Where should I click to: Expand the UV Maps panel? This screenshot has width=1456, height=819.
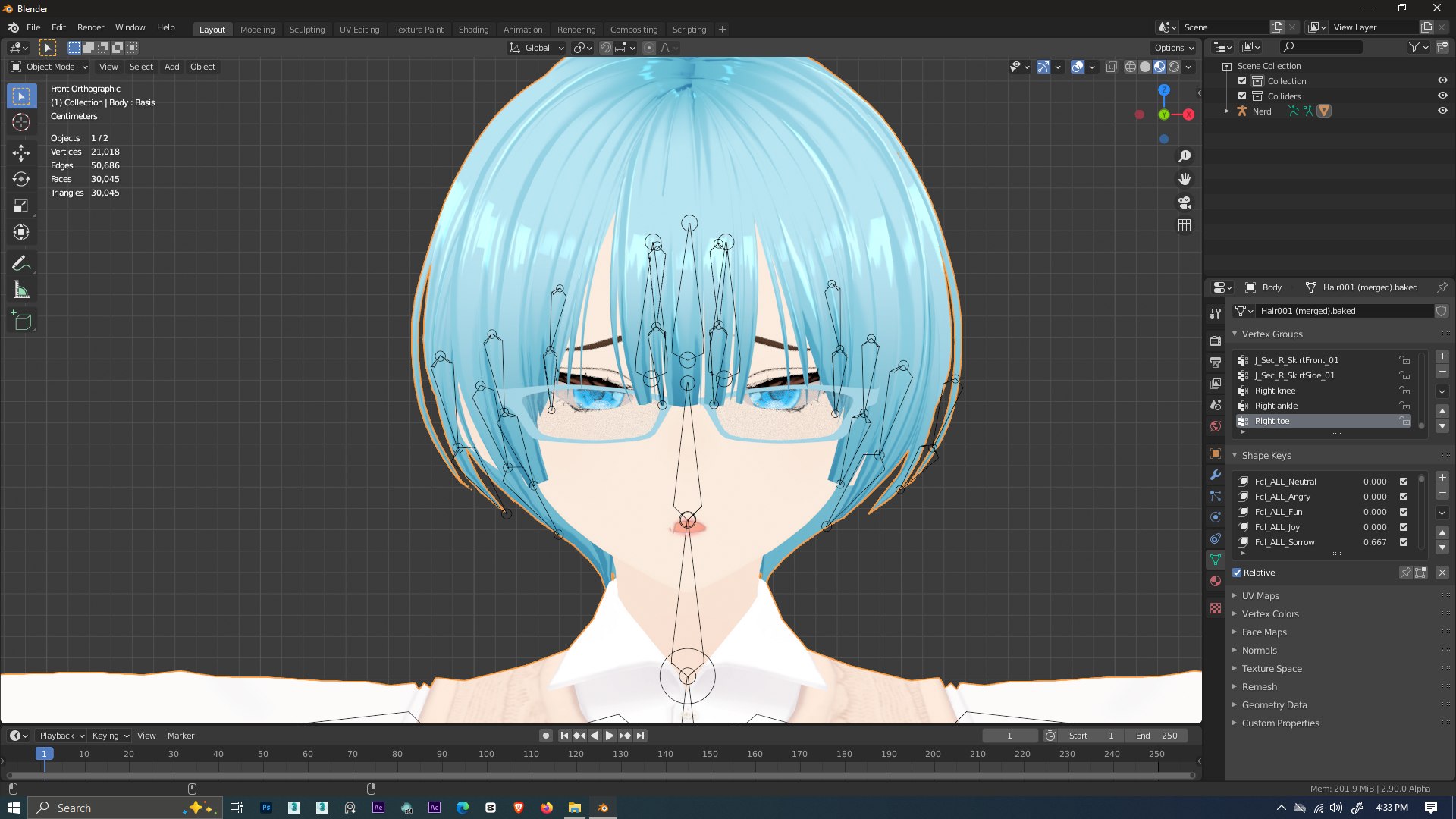point(1260,596)
